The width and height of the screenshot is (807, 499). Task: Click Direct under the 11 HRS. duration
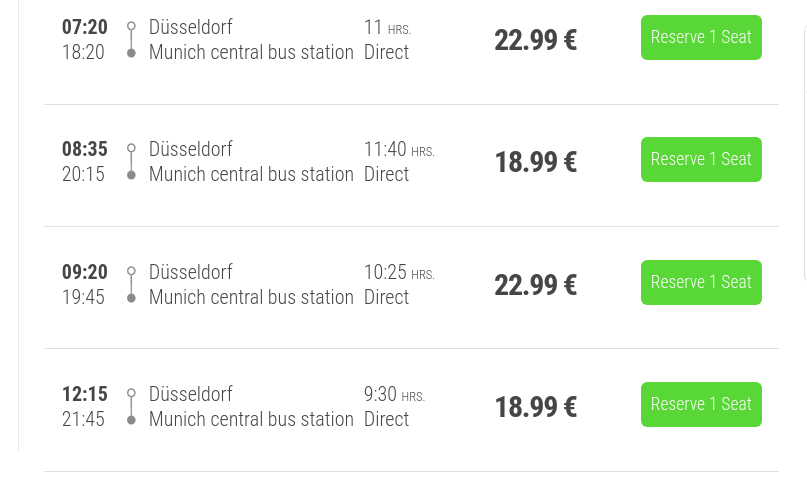point(386,52)
